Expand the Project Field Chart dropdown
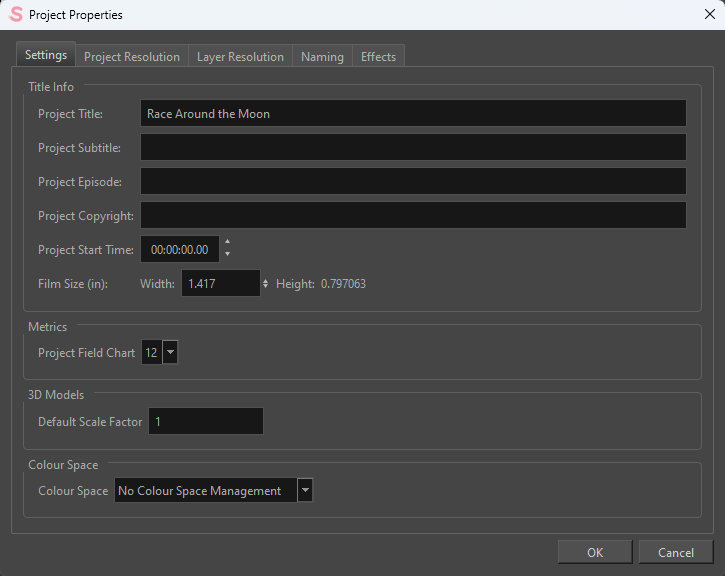This screenshot has height=576, width=725. 170,353
